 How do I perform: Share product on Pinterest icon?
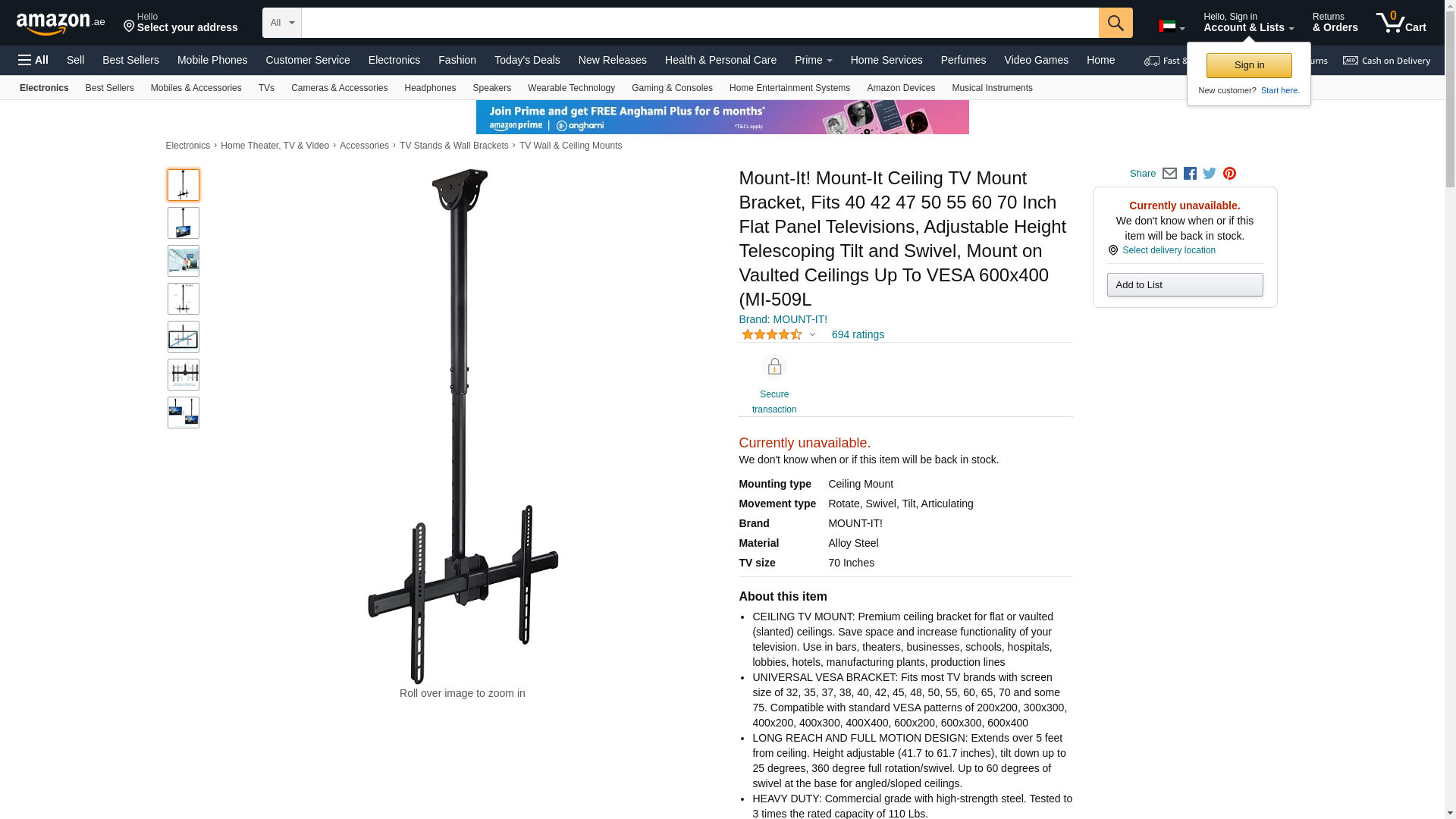point(1229,174)
